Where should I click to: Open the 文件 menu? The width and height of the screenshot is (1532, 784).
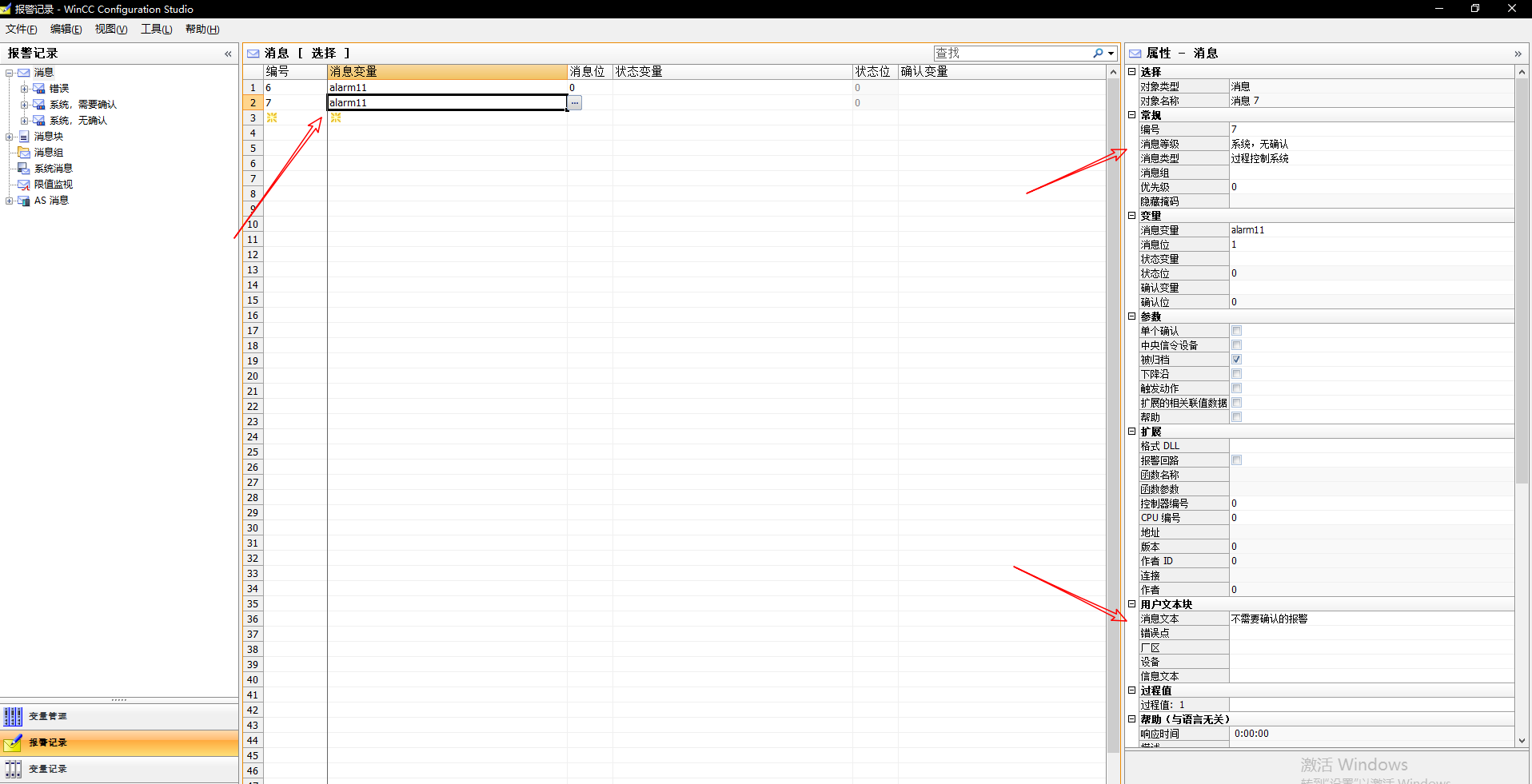coord(22,30)
